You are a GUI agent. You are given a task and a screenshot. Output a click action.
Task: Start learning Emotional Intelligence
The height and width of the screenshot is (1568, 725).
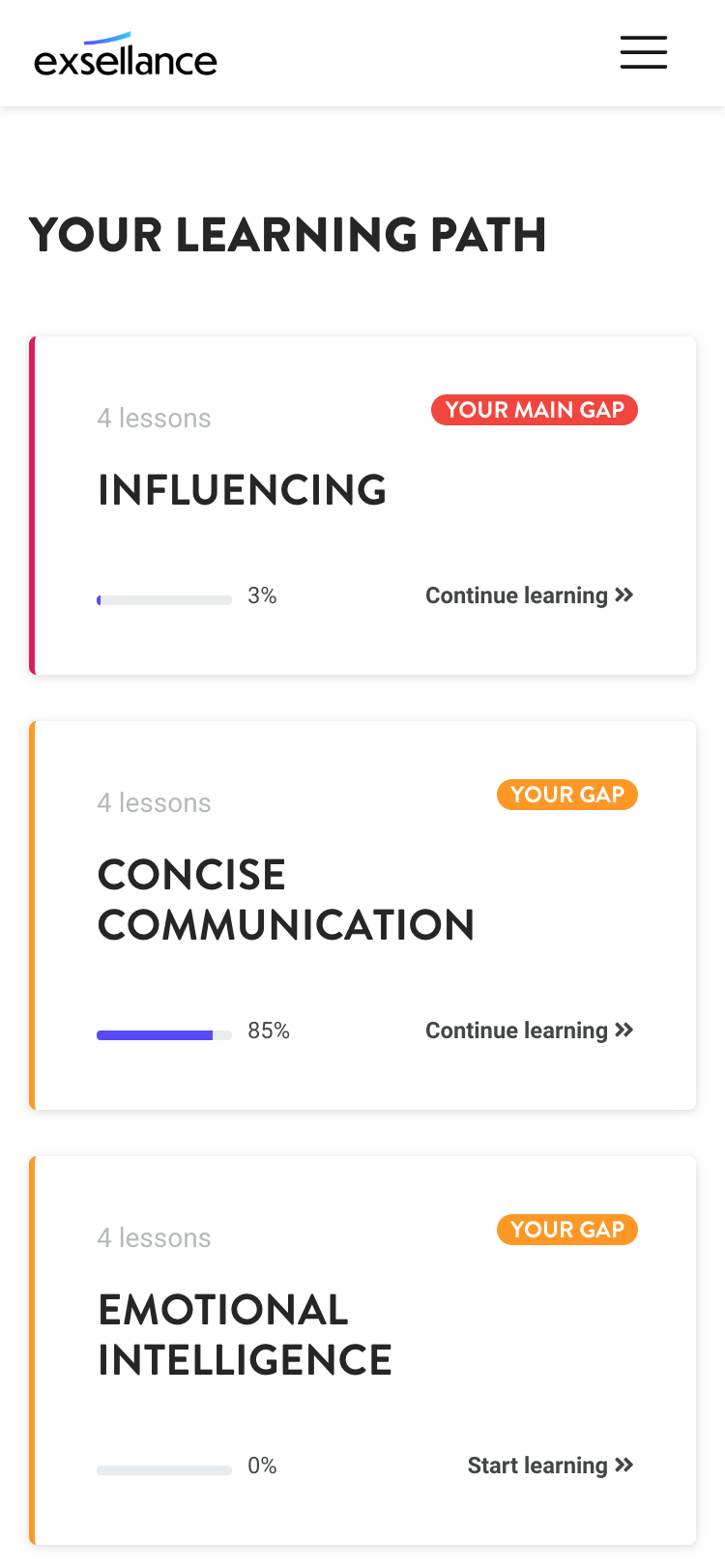537,1466
